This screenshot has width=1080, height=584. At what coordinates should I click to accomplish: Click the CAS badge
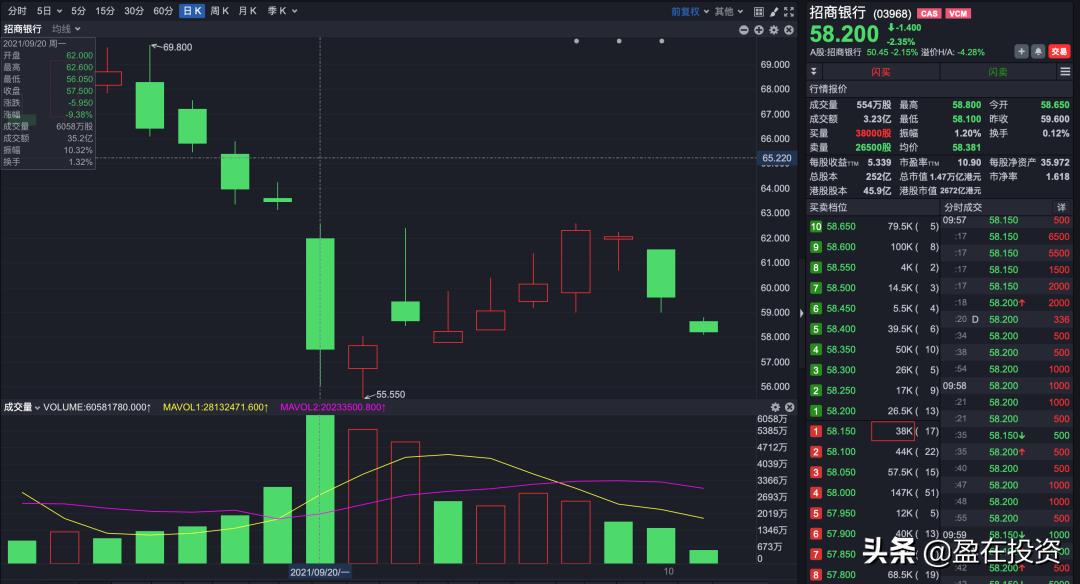click(x=929, y=13)
